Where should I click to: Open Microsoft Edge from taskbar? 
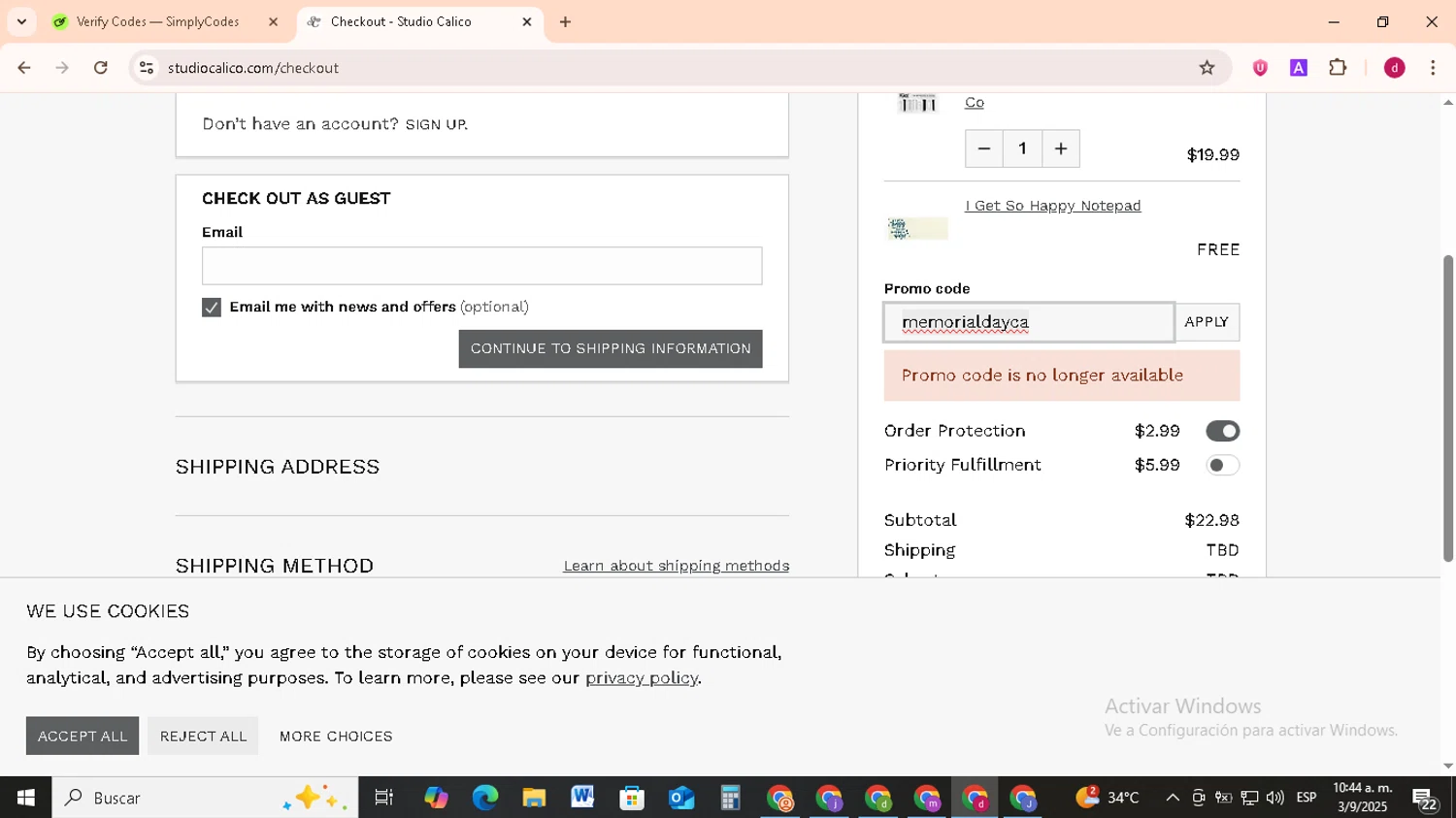coord(484,798)
